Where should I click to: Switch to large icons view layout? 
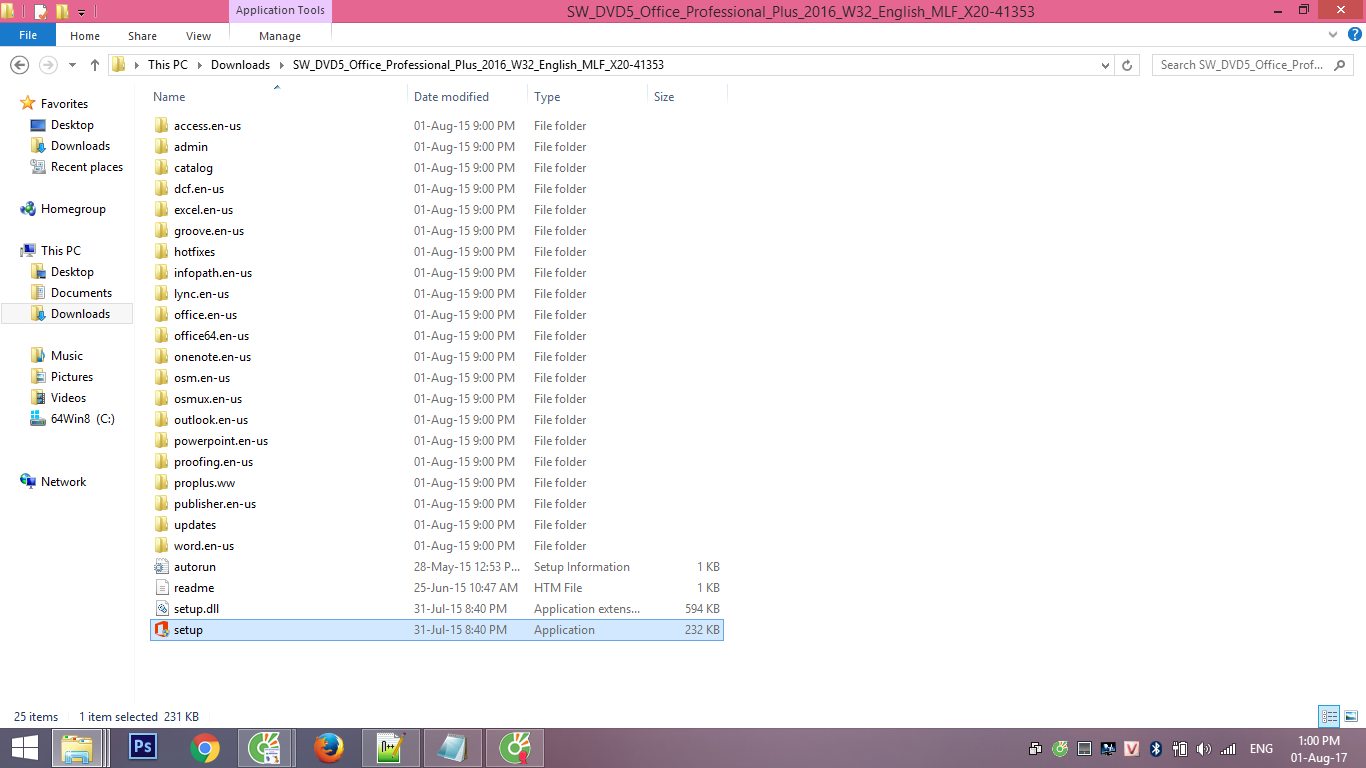(1350, 716)
